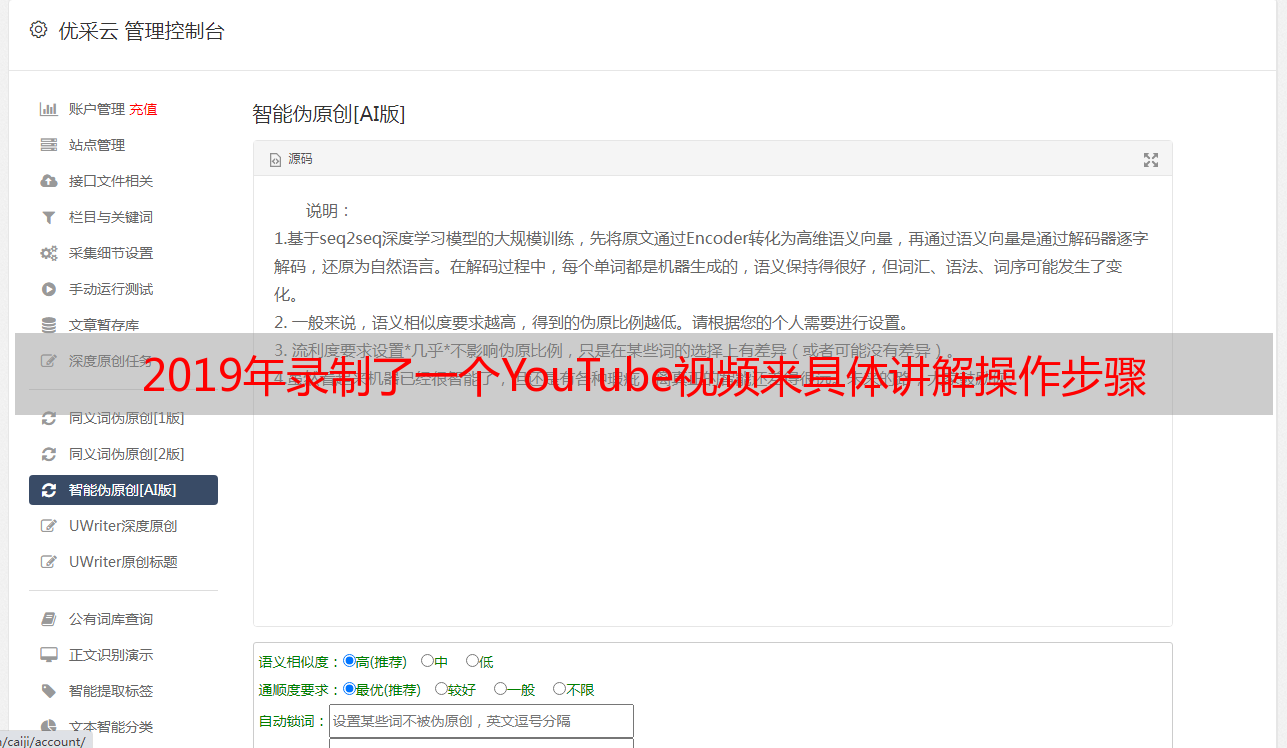Image resolution: width=1287 pixels, height=748 pixels.
Task: Click the tag icon for 智能提取标签
Action: [48, 691]
